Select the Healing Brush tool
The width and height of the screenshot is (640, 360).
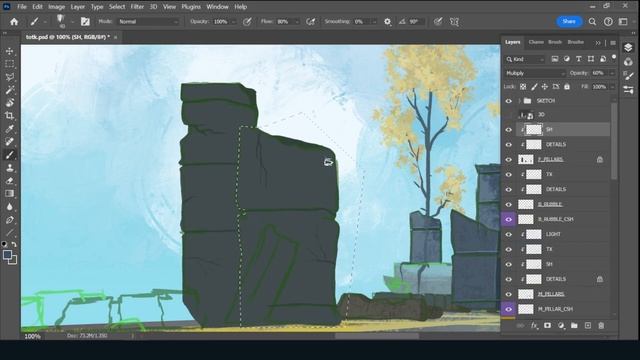tap(9, 142)
